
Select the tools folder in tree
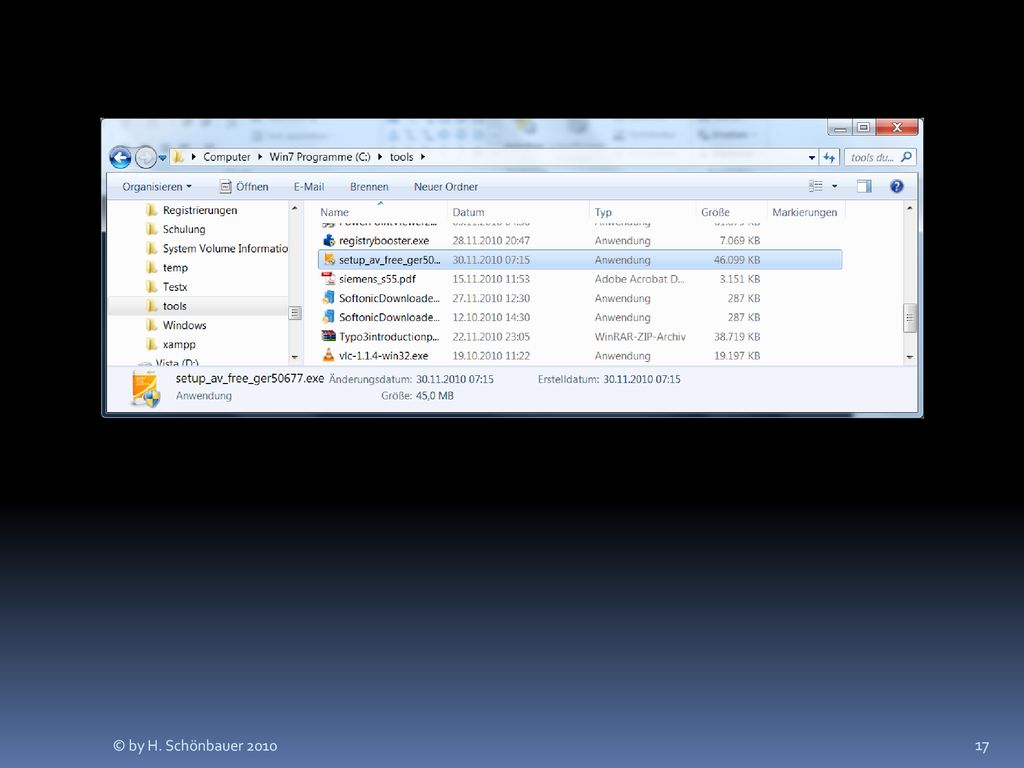click(x=174, y=306)
